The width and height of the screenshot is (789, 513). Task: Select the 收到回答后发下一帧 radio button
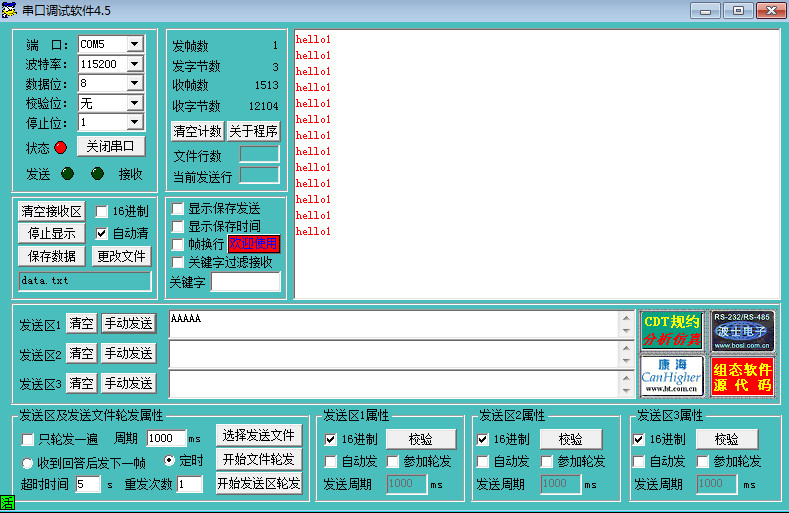28,462
